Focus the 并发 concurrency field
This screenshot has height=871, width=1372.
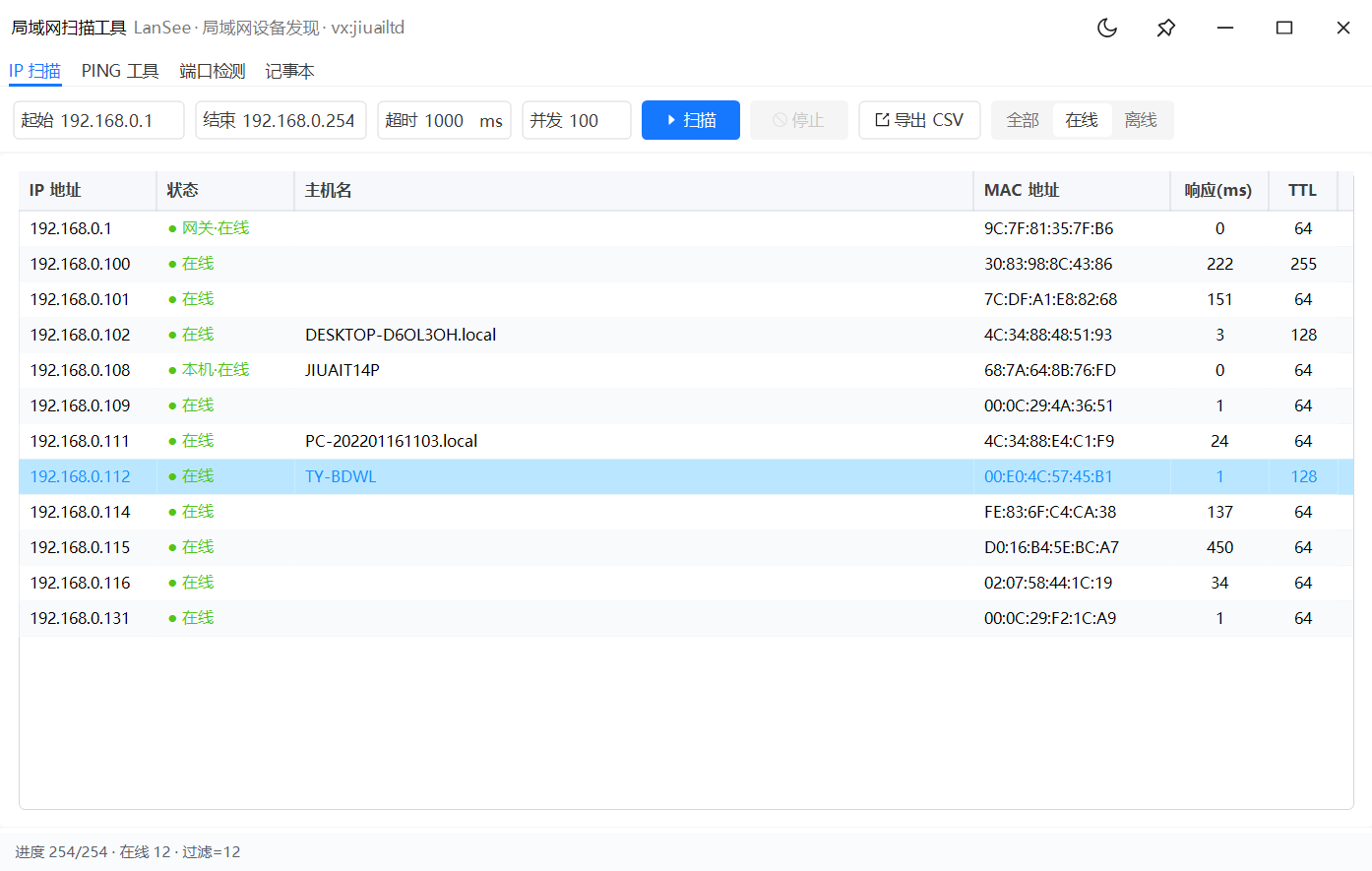tap(576, 120)
